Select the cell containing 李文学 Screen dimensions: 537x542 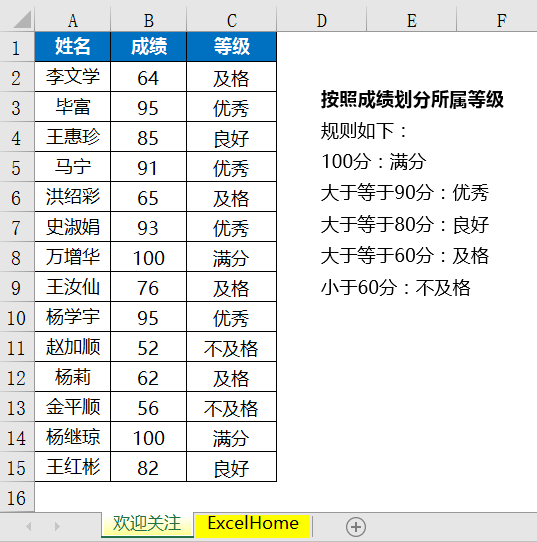pos(73,77)
